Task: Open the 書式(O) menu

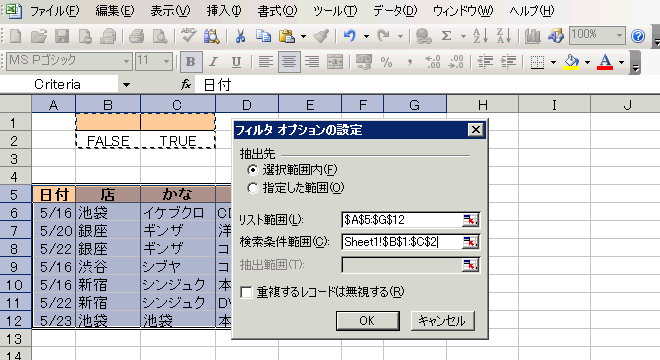Action: 277,11
